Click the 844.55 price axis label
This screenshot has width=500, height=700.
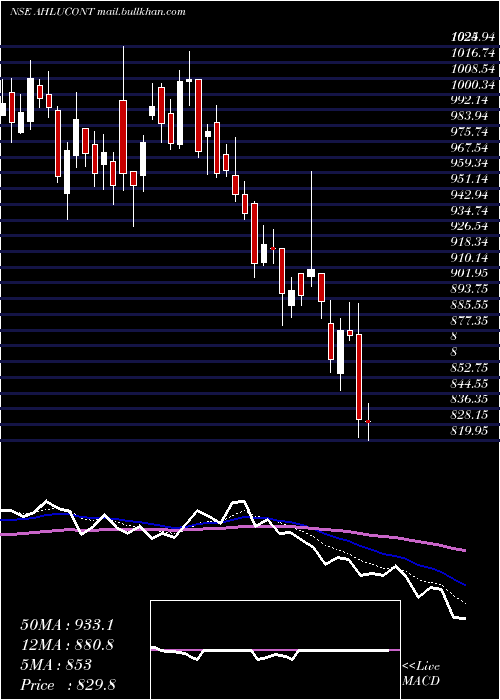(469, 383)
